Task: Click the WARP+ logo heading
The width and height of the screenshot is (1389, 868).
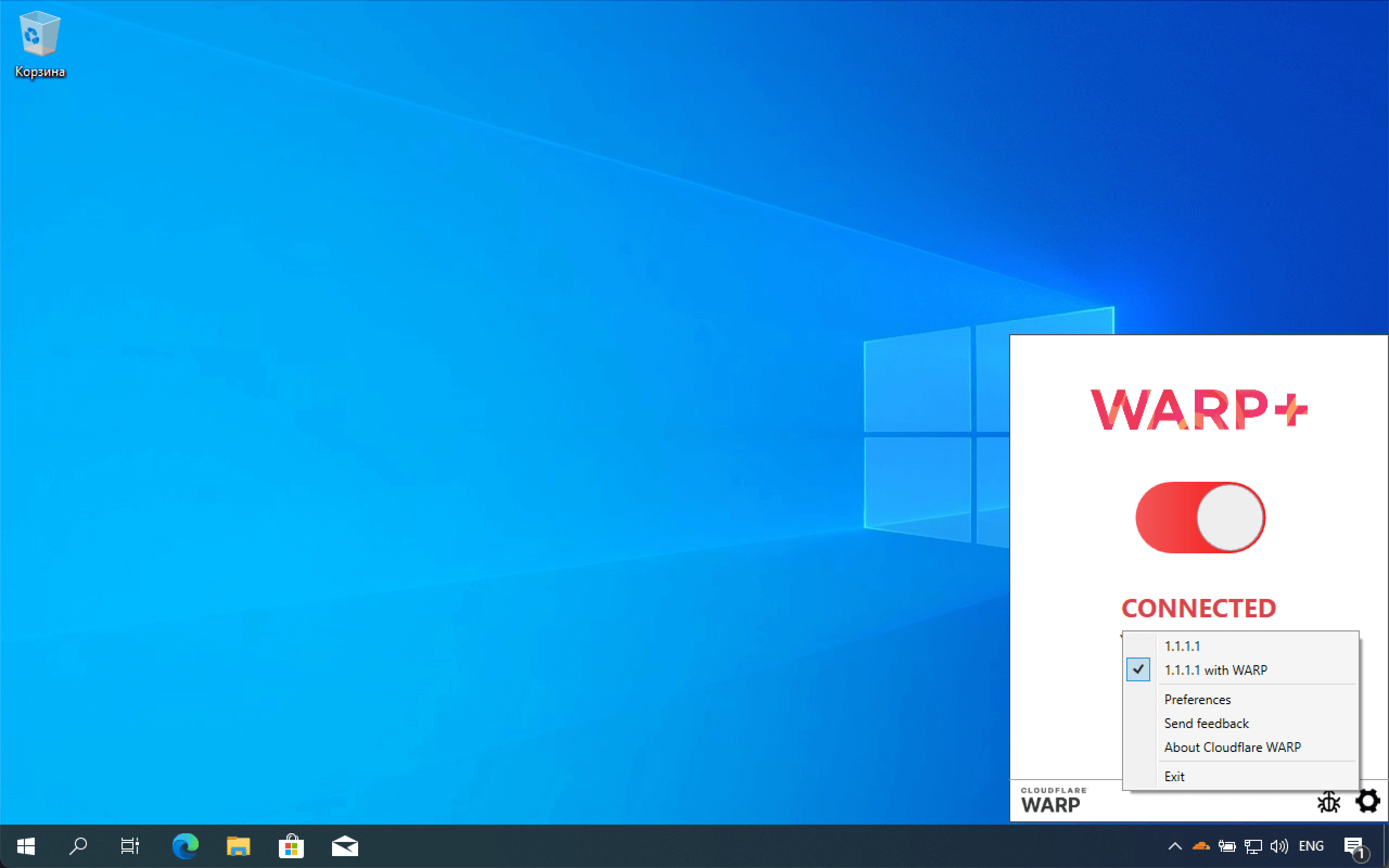Action: click(x=1199, y=409)
